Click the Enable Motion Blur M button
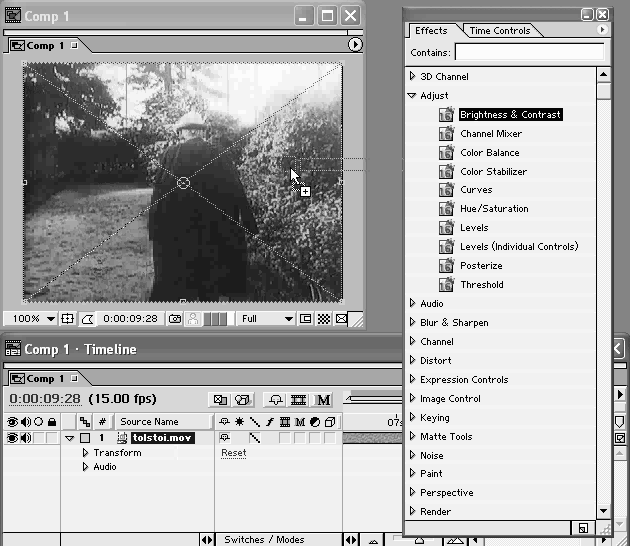Screen dimensions: 630x546 [x=323, y=400]
